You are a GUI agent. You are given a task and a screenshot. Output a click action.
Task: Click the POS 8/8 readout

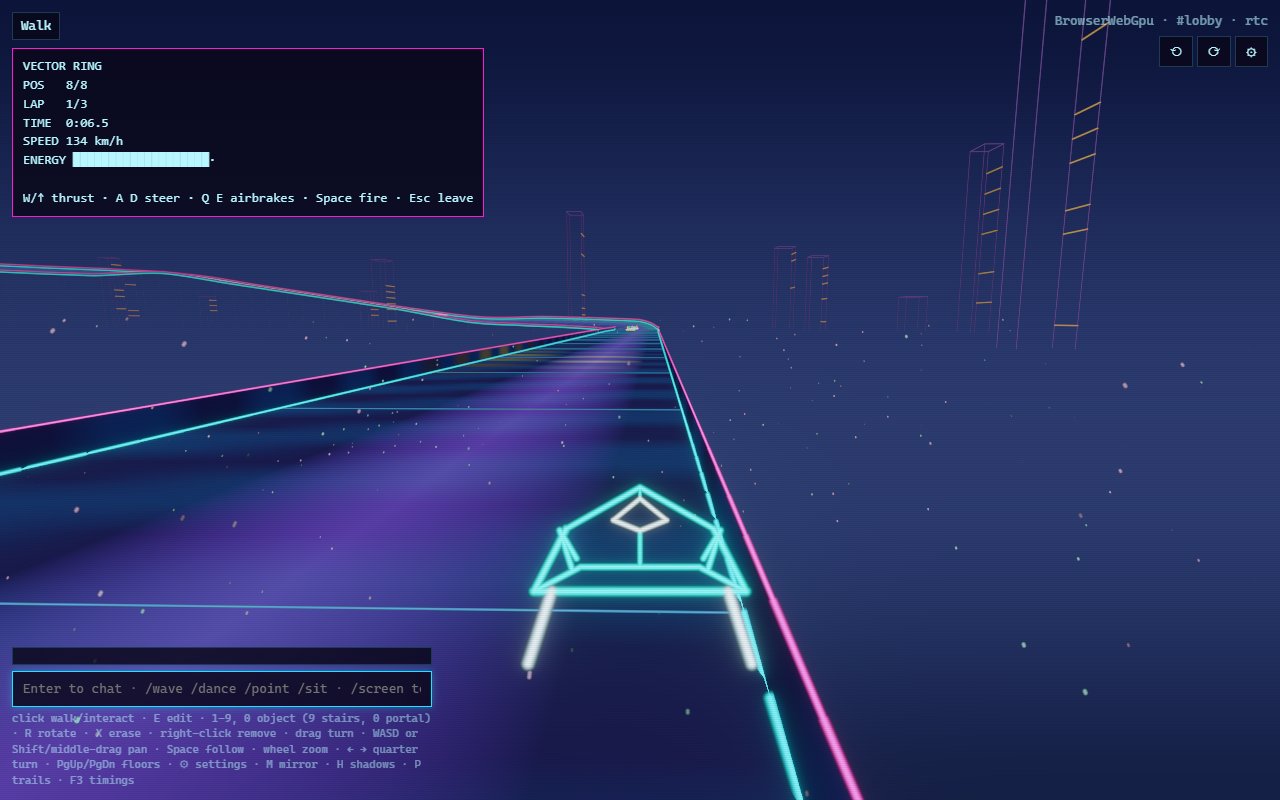(x=55, y=85)
